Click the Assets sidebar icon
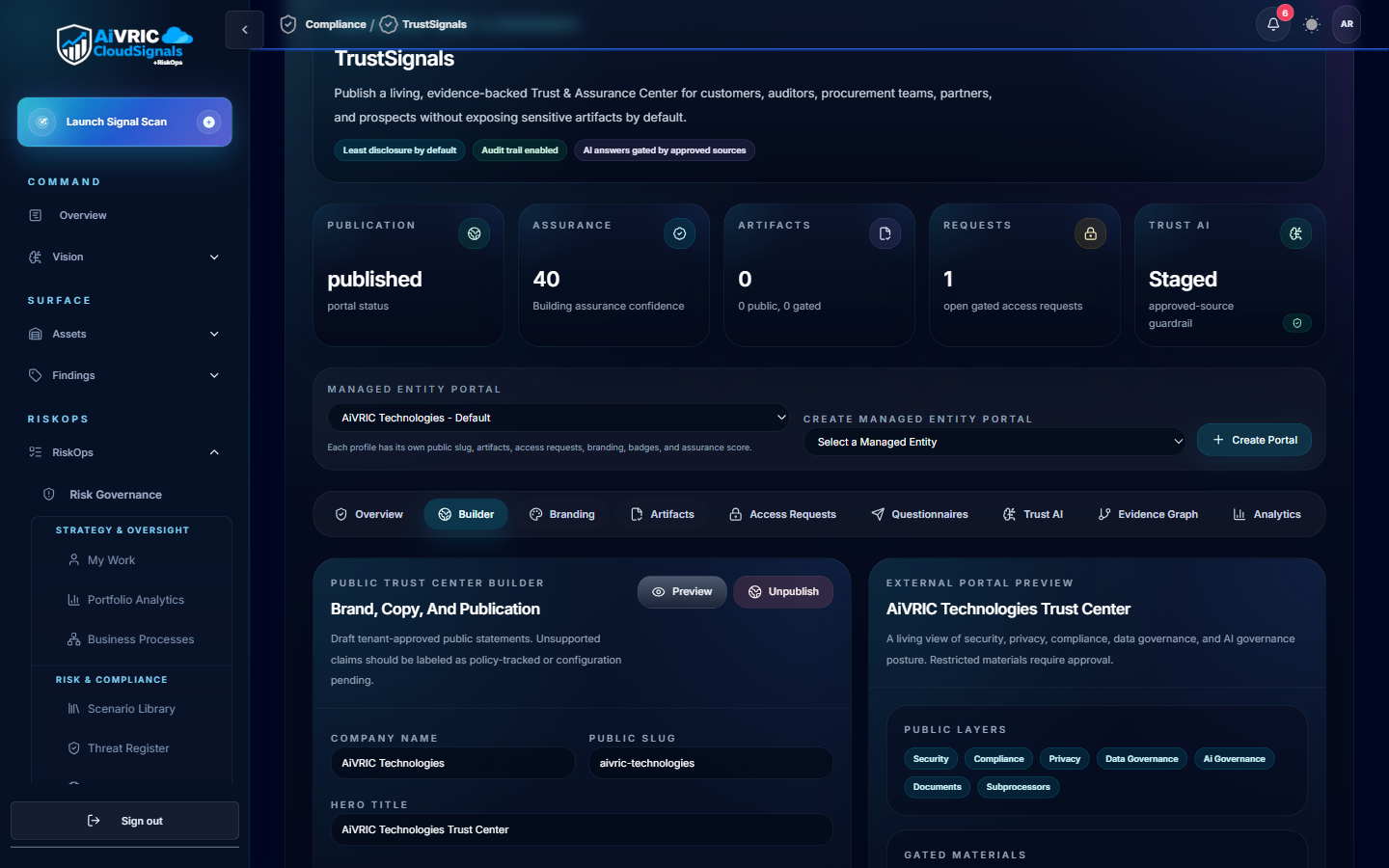This screenshot has height=868, width=1389. 36,334
